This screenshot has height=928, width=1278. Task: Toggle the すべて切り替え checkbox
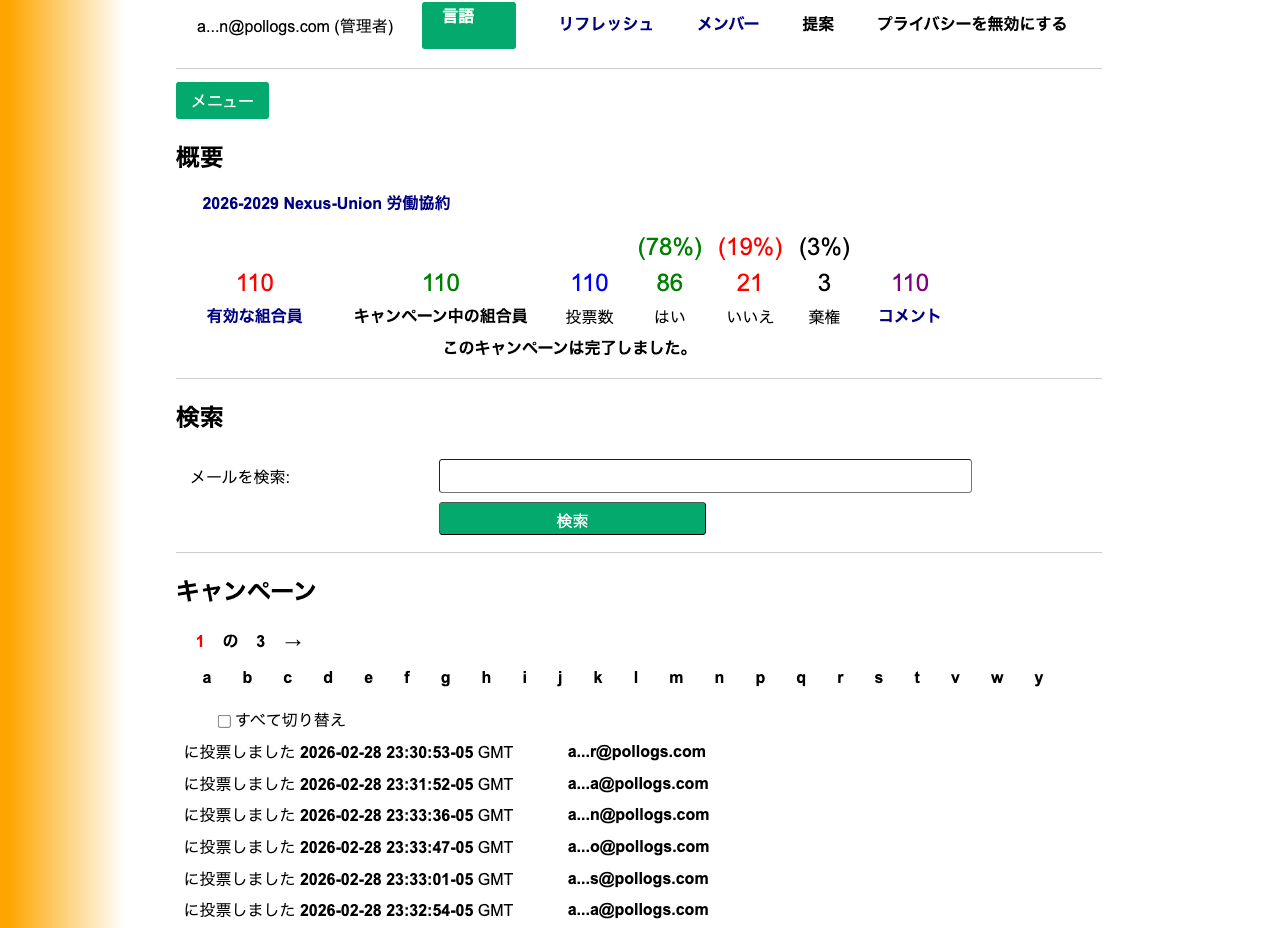click(224, 720)
